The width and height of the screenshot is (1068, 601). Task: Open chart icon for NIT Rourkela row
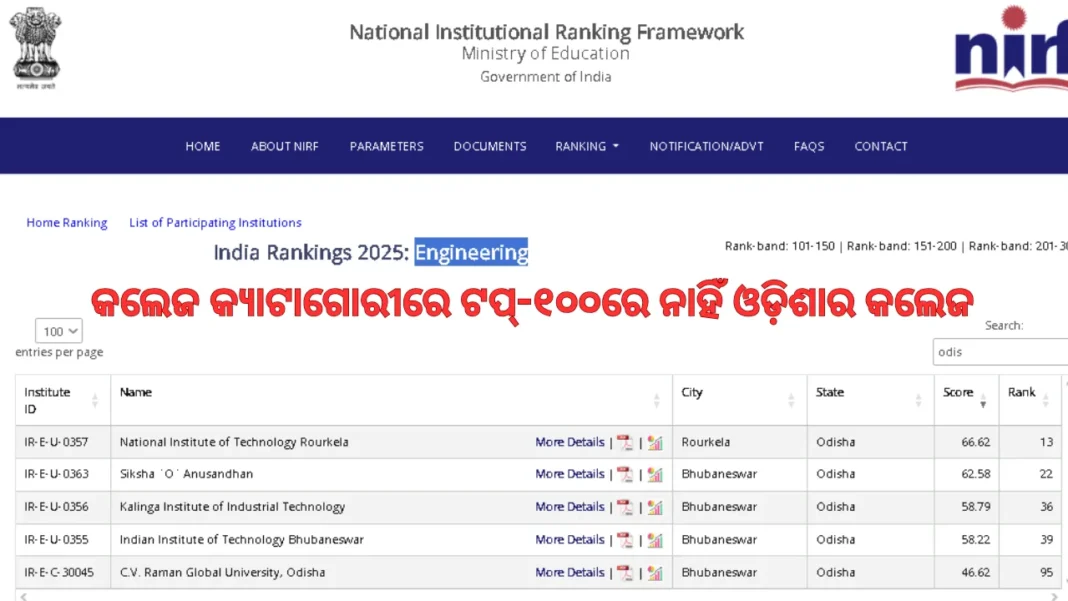[655, 442]
